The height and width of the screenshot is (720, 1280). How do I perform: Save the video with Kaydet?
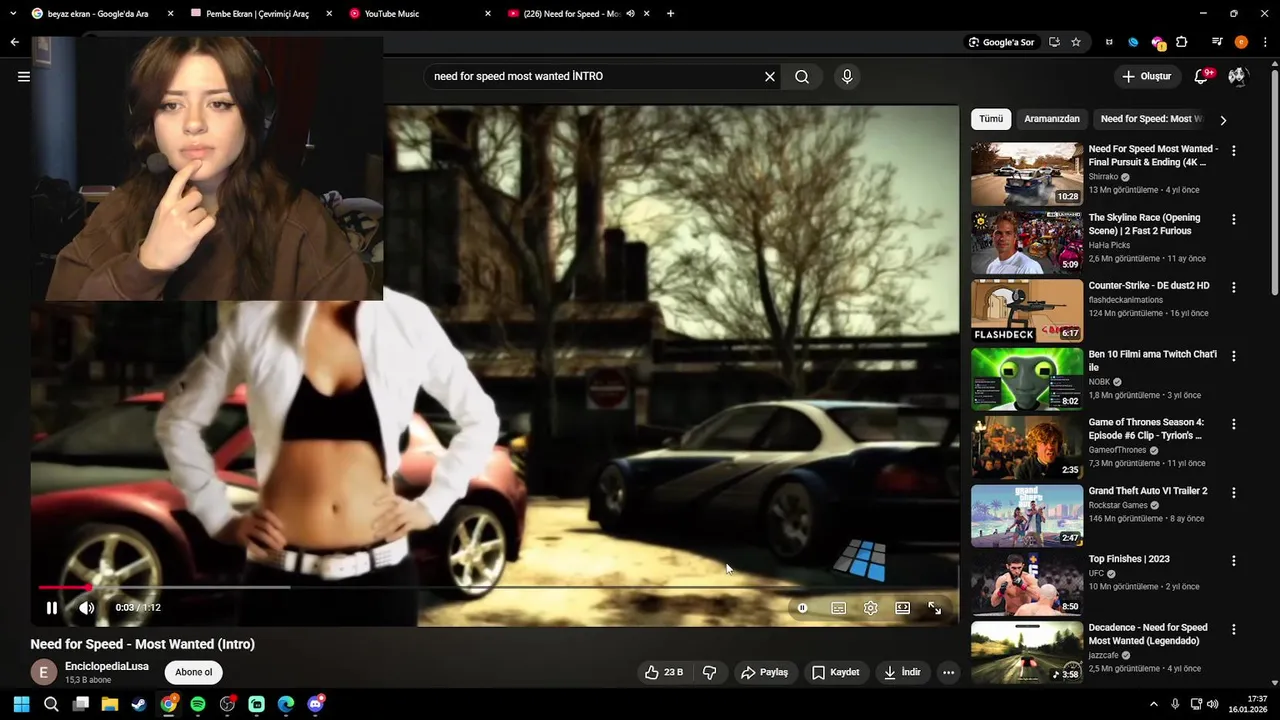tap(835, 673)
